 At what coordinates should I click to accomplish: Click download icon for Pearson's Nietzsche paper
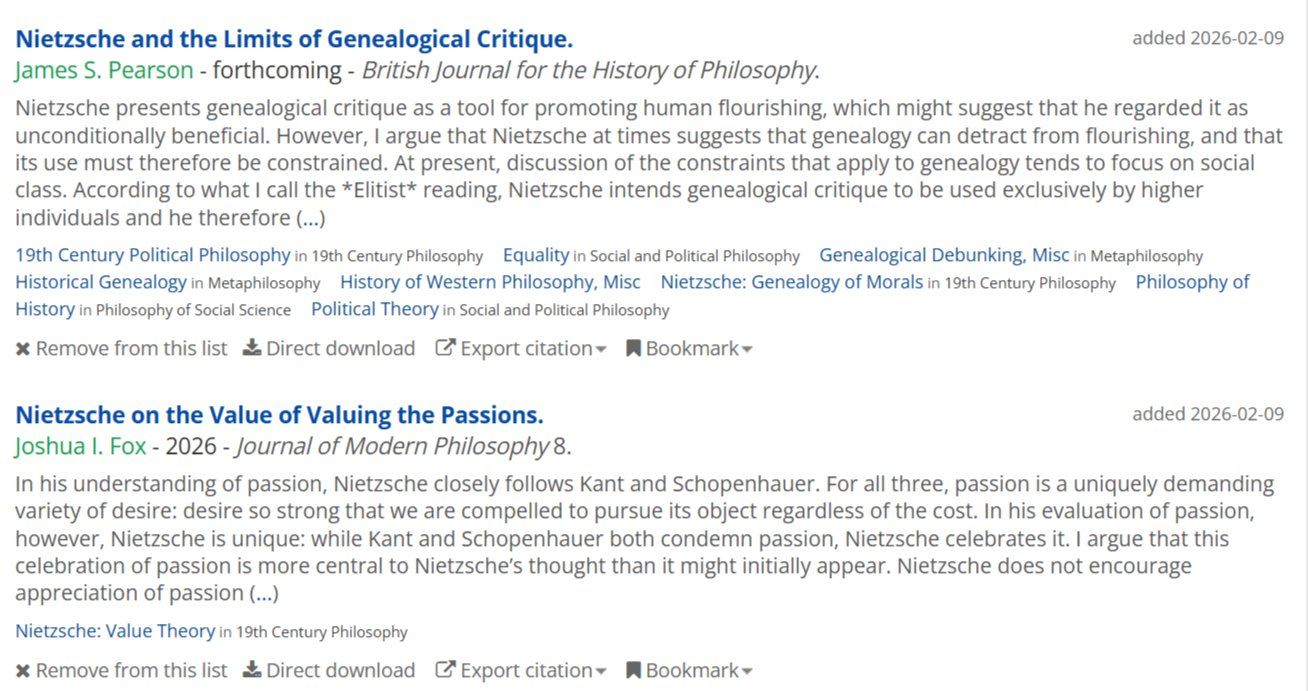point(252,349)
